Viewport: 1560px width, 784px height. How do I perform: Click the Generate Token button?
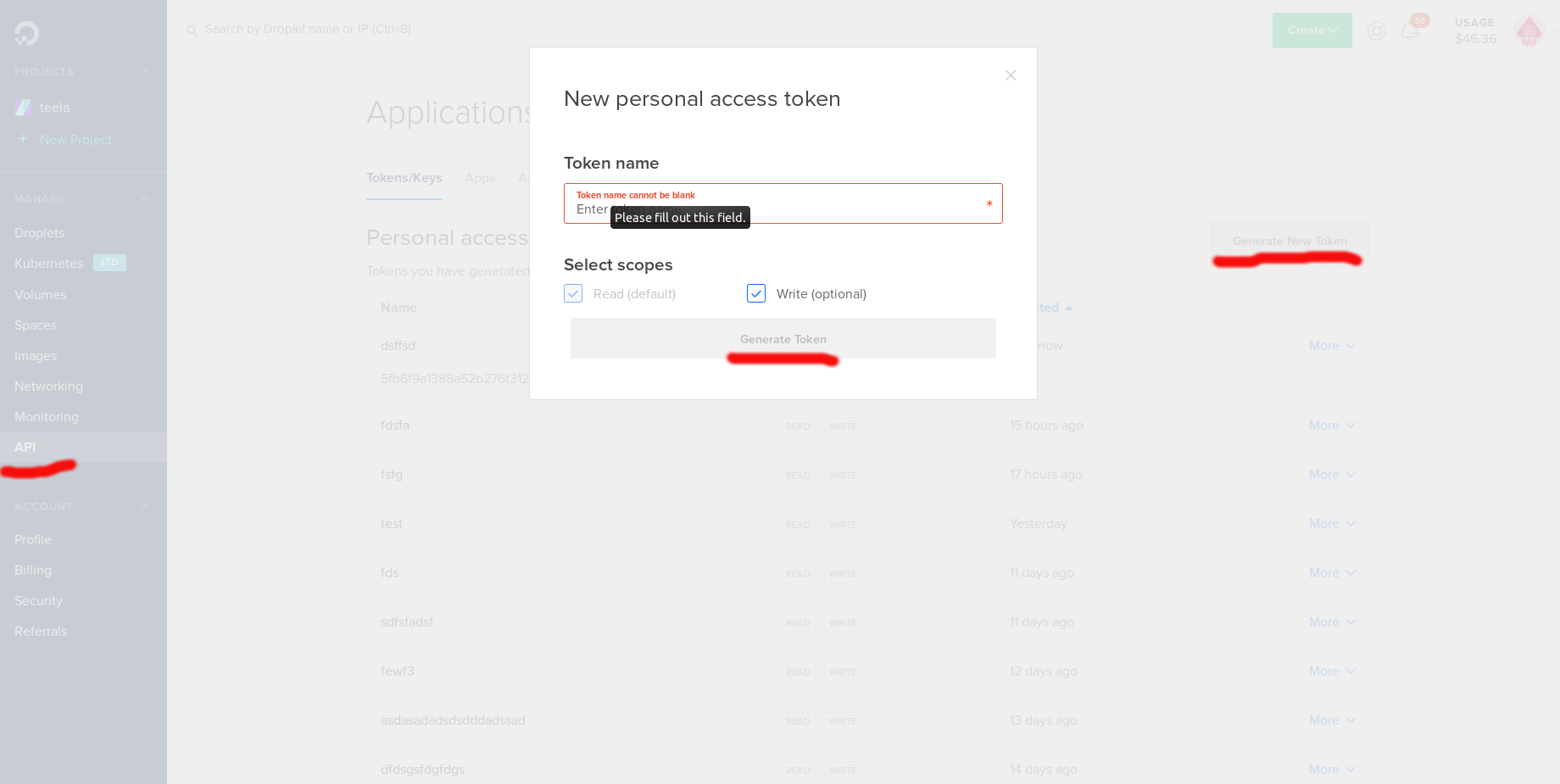[783, 338]
